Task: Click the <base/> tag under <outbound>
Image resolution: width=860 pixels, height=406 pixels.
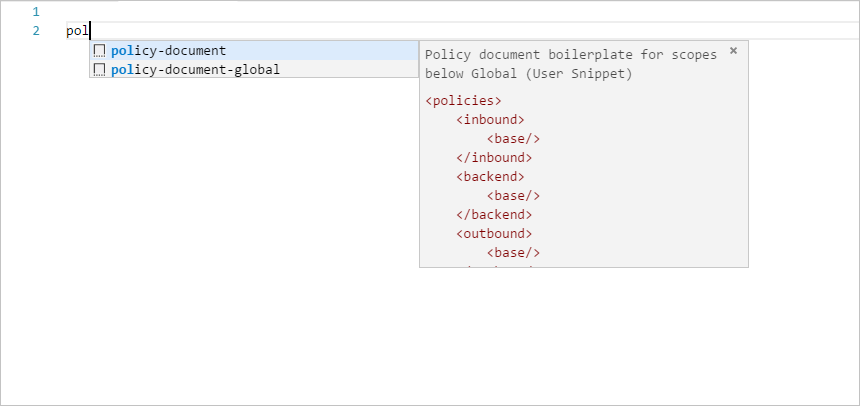Action: click(513, 252)
